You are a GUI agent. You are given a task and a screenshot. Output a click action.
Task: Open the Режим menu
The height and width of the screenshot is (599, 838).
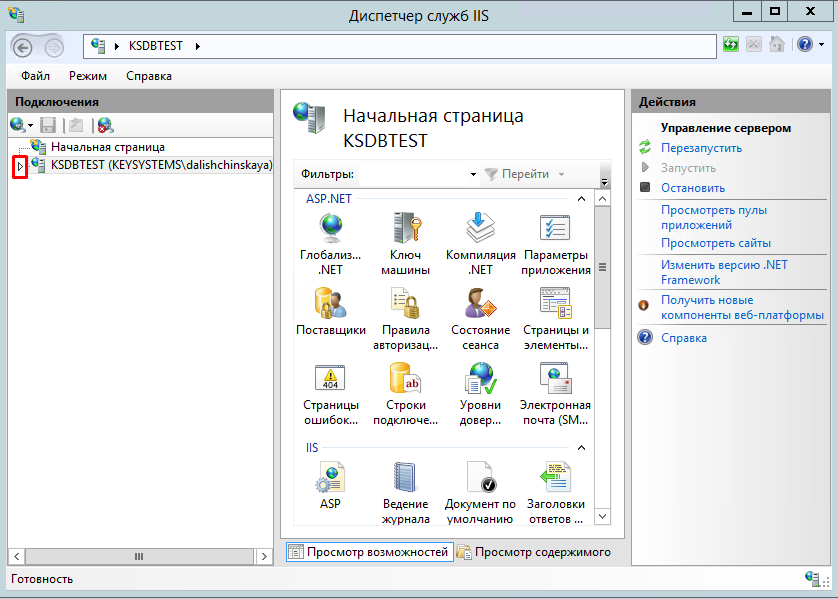click(88, 76)
